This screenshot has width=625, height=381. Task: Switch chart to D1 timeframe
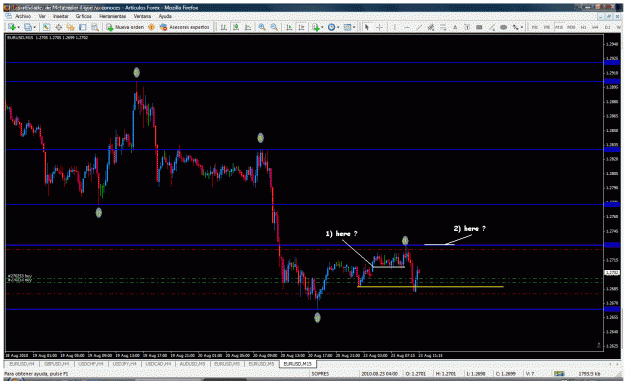coord(607,27)
